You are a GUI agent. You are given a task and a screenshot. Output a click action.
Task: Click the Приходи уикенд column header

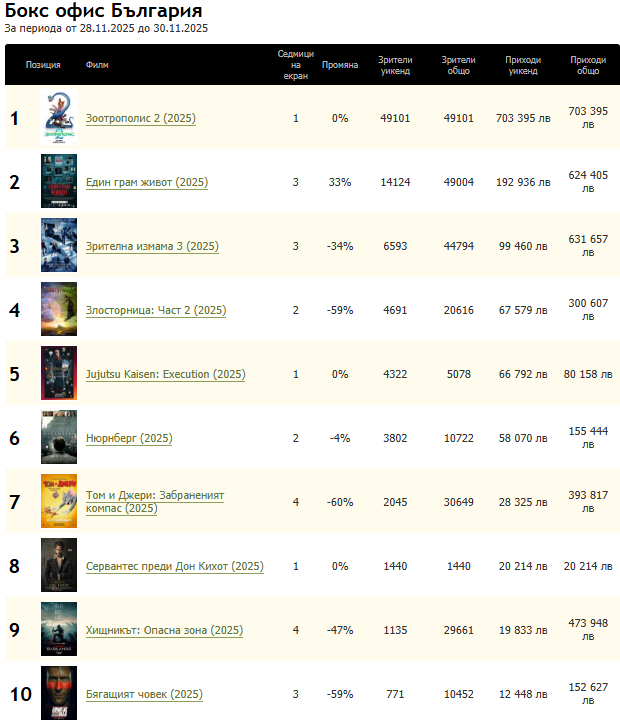click(x=523, y=65)
